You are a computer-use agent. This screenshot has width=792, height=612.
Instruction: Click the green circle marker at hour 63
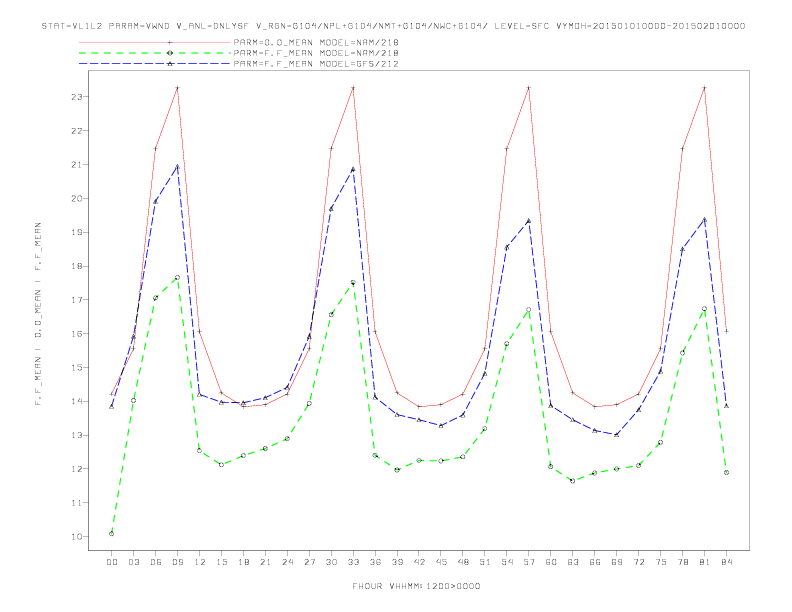[572, 481]
